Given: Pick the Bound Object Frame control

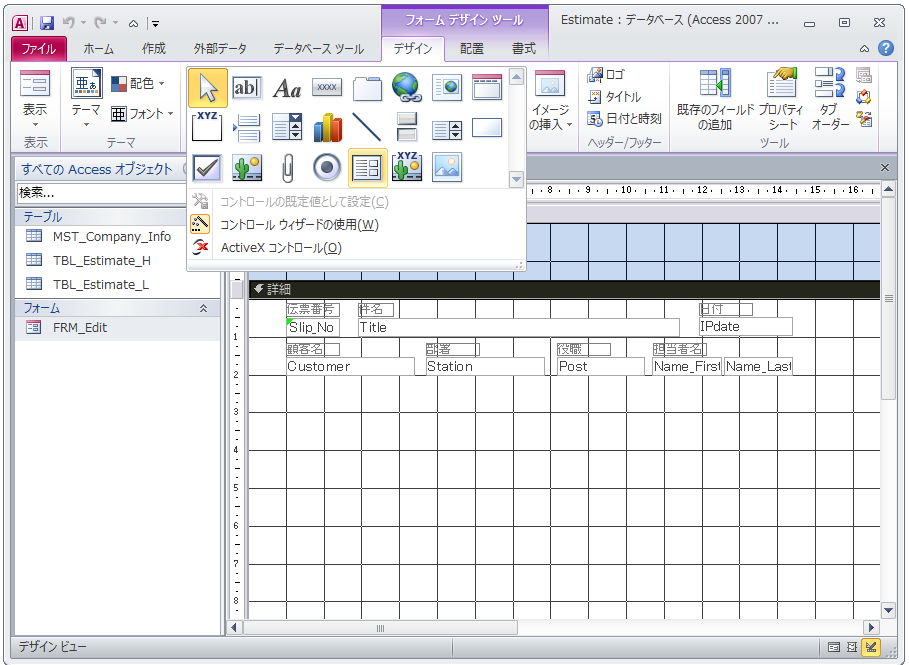Looking at the screenshot, I should click(x=407, y=168).
